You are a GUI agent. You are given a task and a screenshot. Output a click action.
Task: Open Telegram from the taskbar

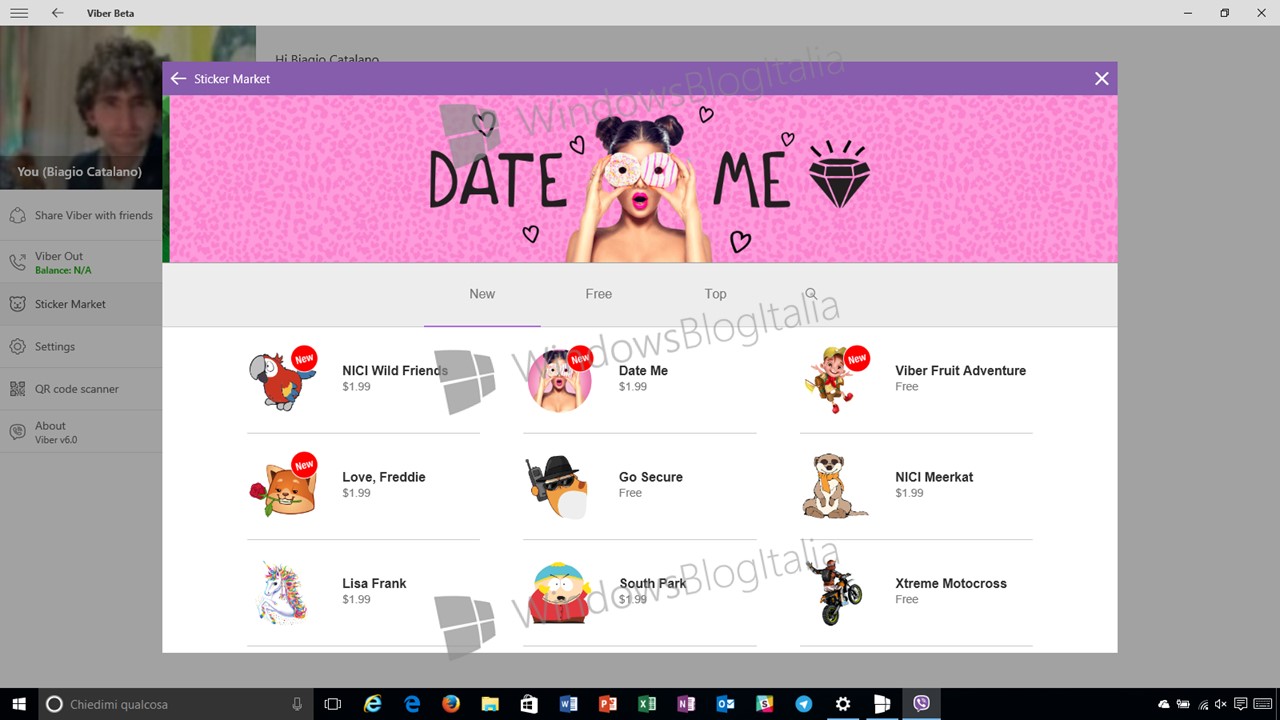(803, 704)
